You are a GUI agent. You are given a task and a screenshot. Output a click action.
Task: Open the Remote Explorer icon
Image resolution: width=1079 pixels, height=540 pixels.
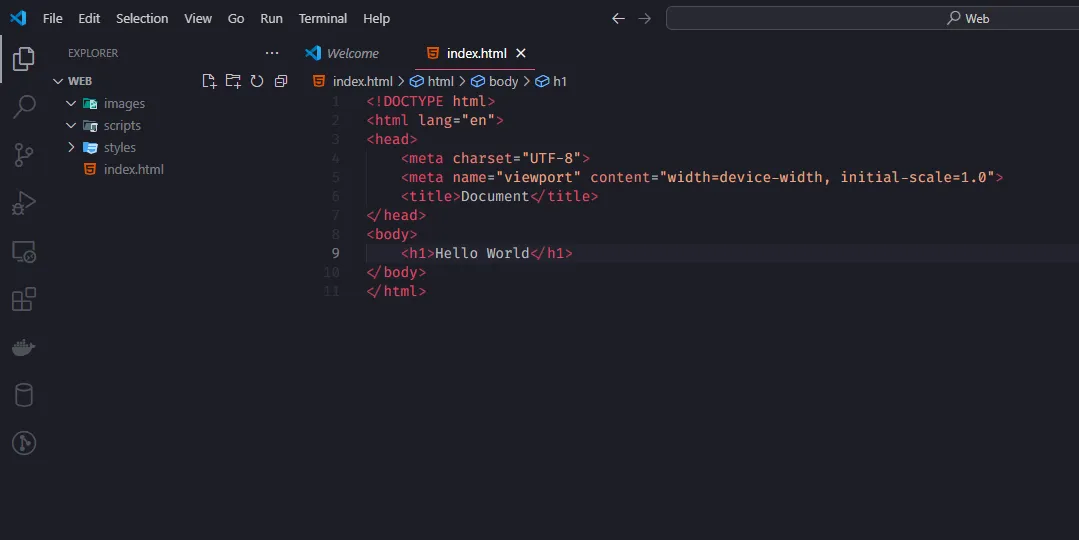tap(24, 252)
